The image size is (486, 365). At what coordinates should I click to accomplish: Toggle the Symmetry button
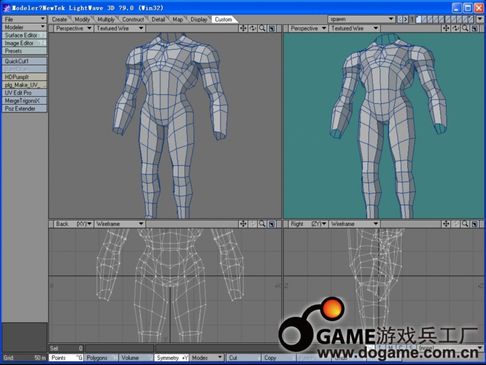[x=172, y=358]
